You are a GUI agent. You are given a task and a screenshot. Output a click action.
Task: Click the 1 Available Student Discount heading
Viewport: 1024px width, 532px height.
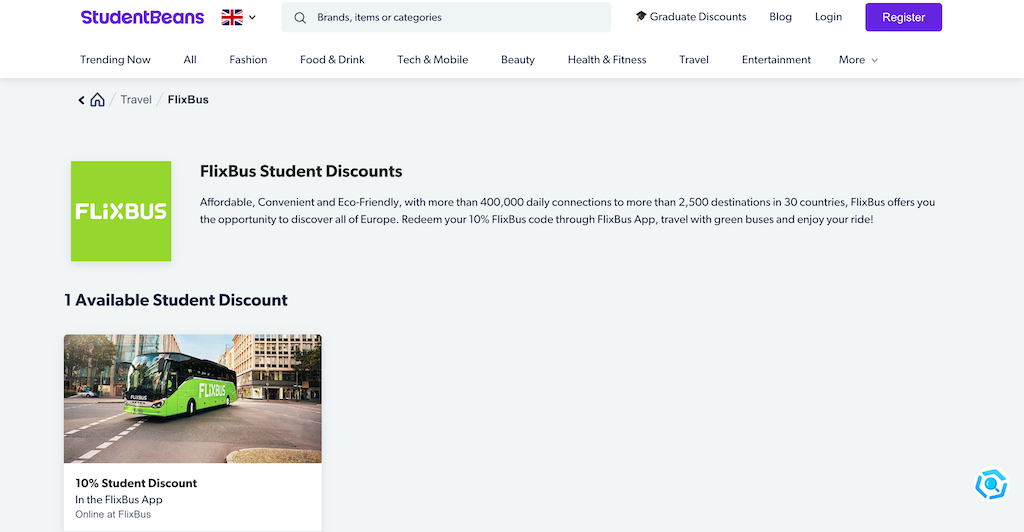click(176, 300)
